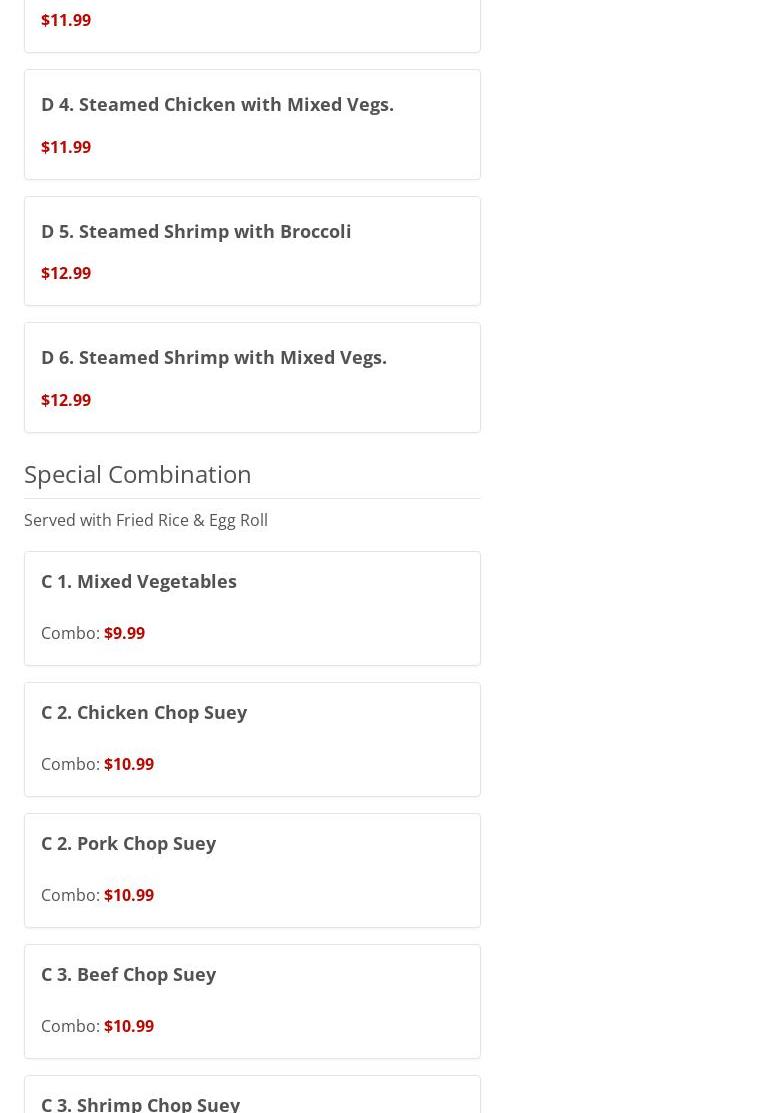Select D 5. Steamed Shrimp with Broccoli
Viewport: 770px width, 1113px height.
[196, 231]
